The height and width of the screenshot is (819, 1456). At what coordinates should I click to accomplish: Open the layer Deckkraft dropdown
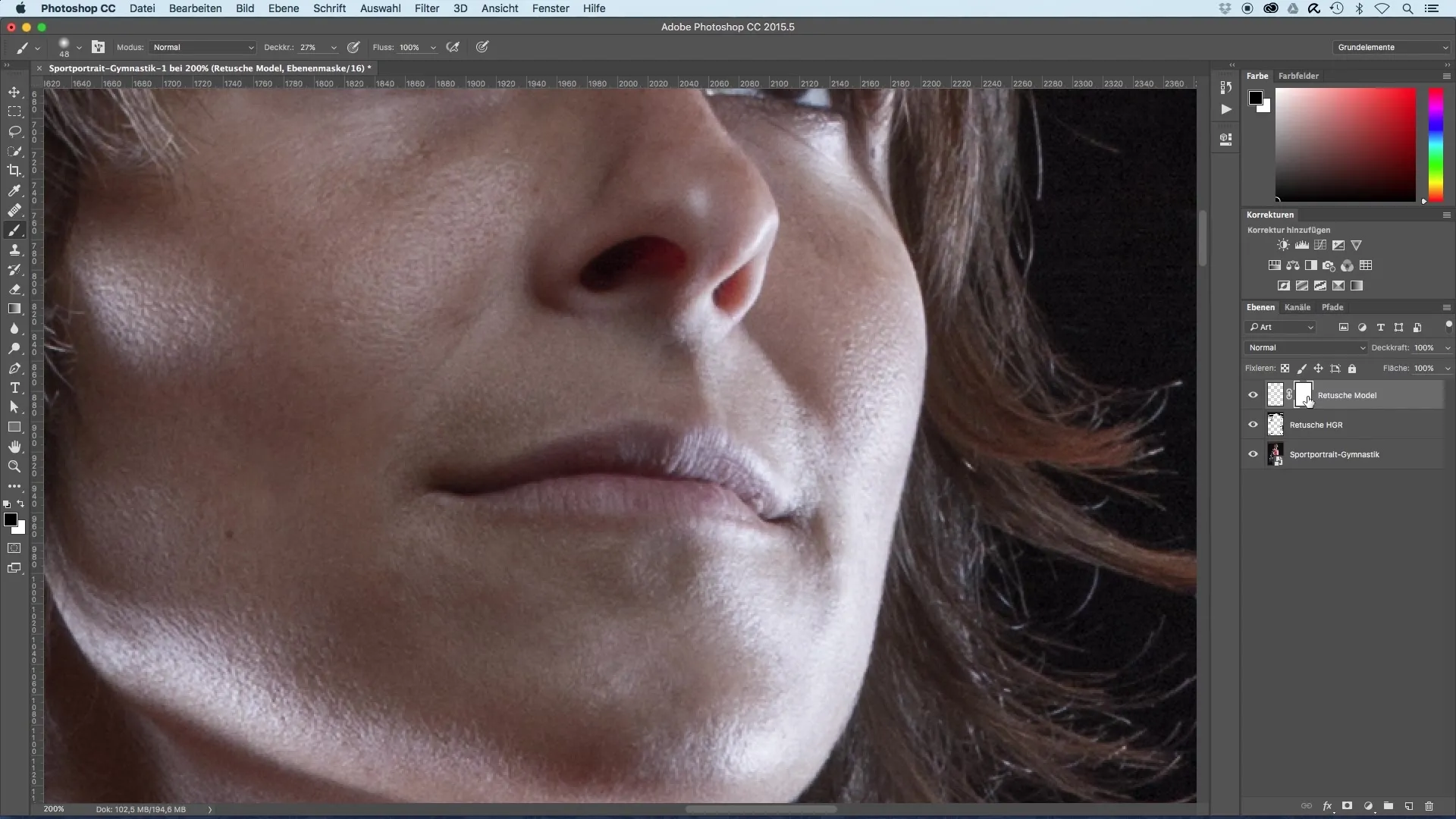click(1448, 348)
